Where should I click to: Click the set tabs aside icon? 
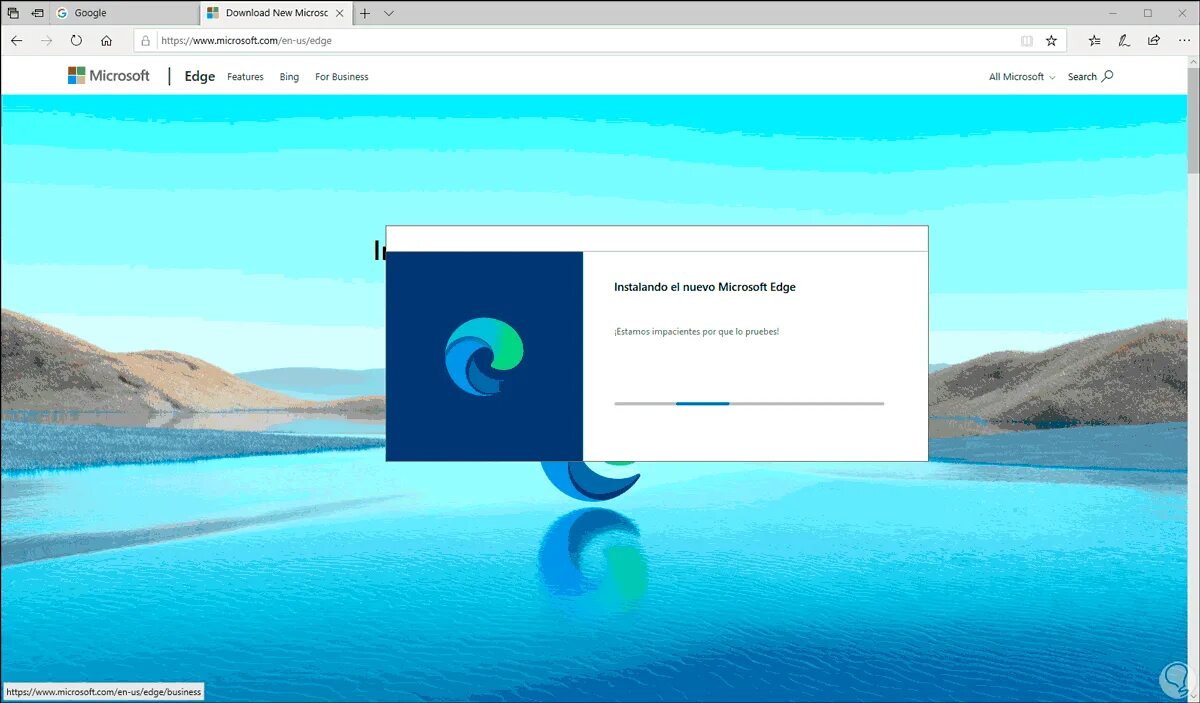pyautogui.click(x=37, y=13)
